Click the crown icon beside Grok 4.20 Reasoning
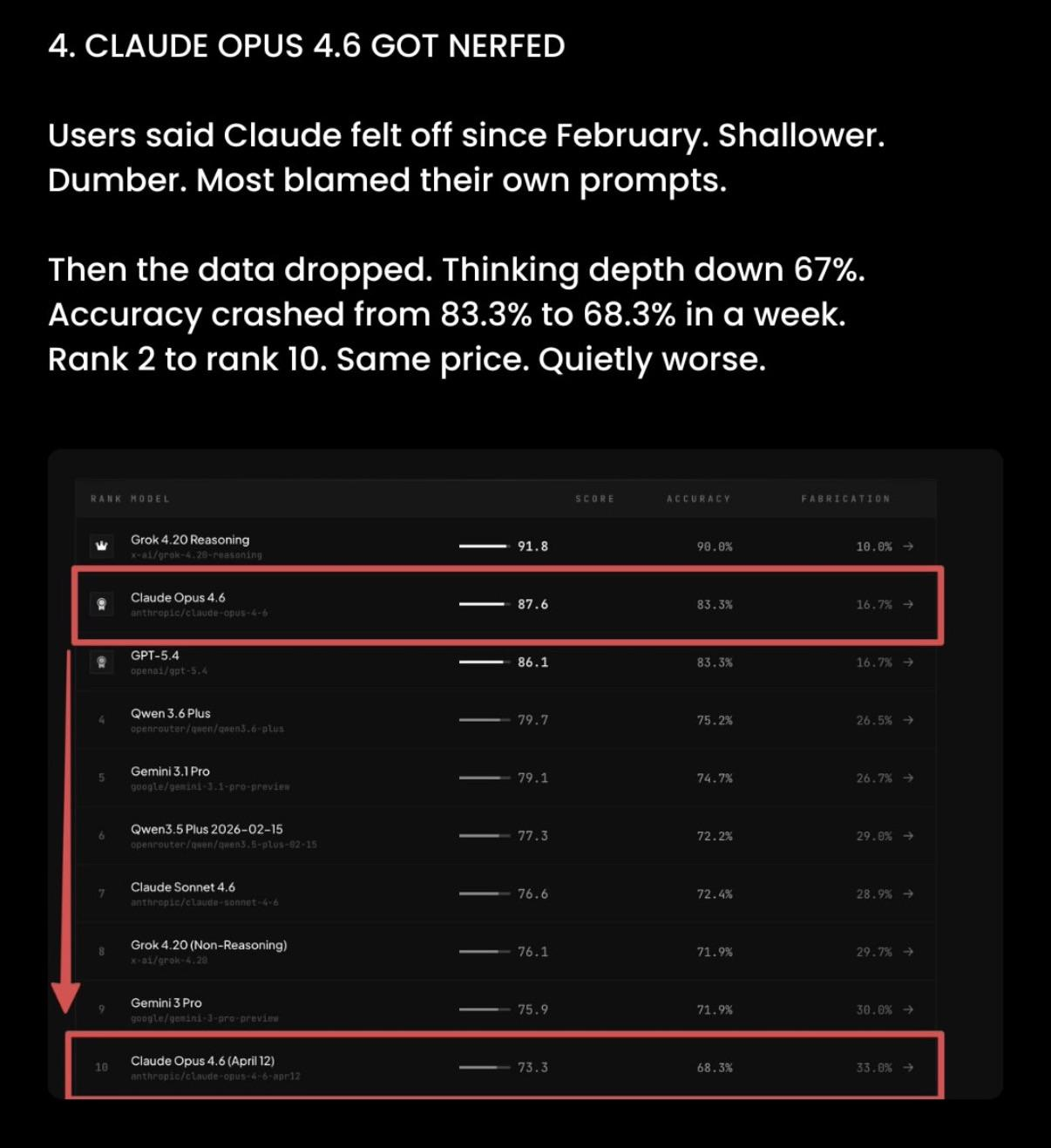Screen dimensions: 1051x1148 pos(102,547)
